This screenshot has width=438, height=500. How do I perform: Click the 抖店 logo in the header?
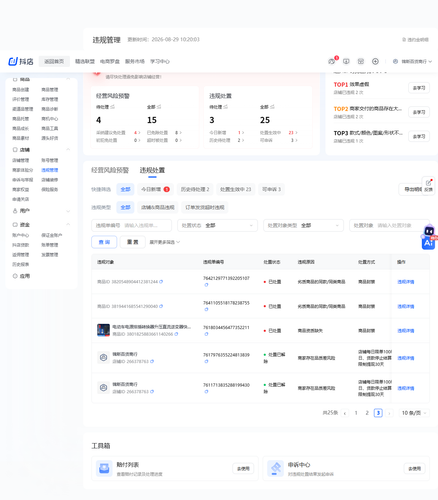(21, 61)
